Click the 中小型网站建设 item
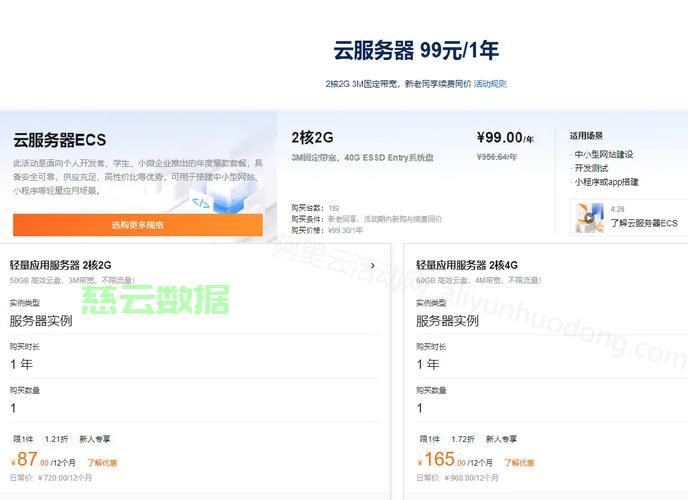 pos(604,154)
